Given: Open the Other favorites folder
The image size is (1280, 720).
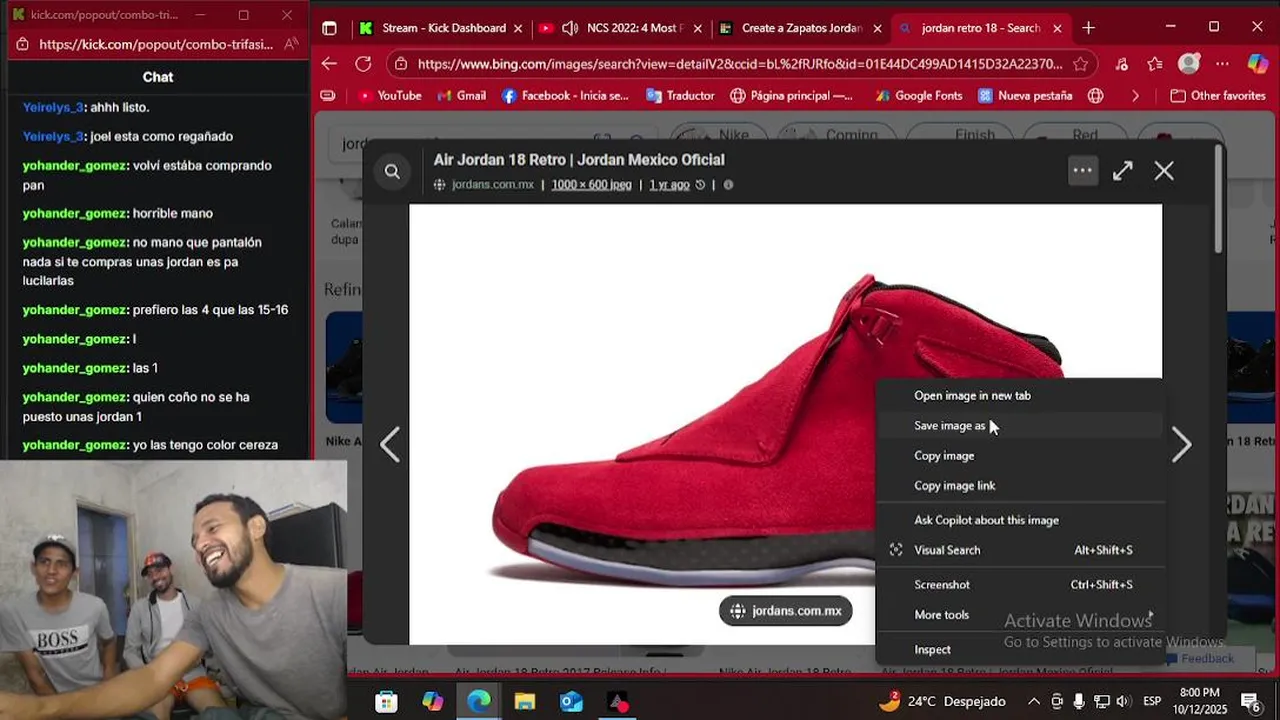Looking at the screenshot, I should 1218,96.
